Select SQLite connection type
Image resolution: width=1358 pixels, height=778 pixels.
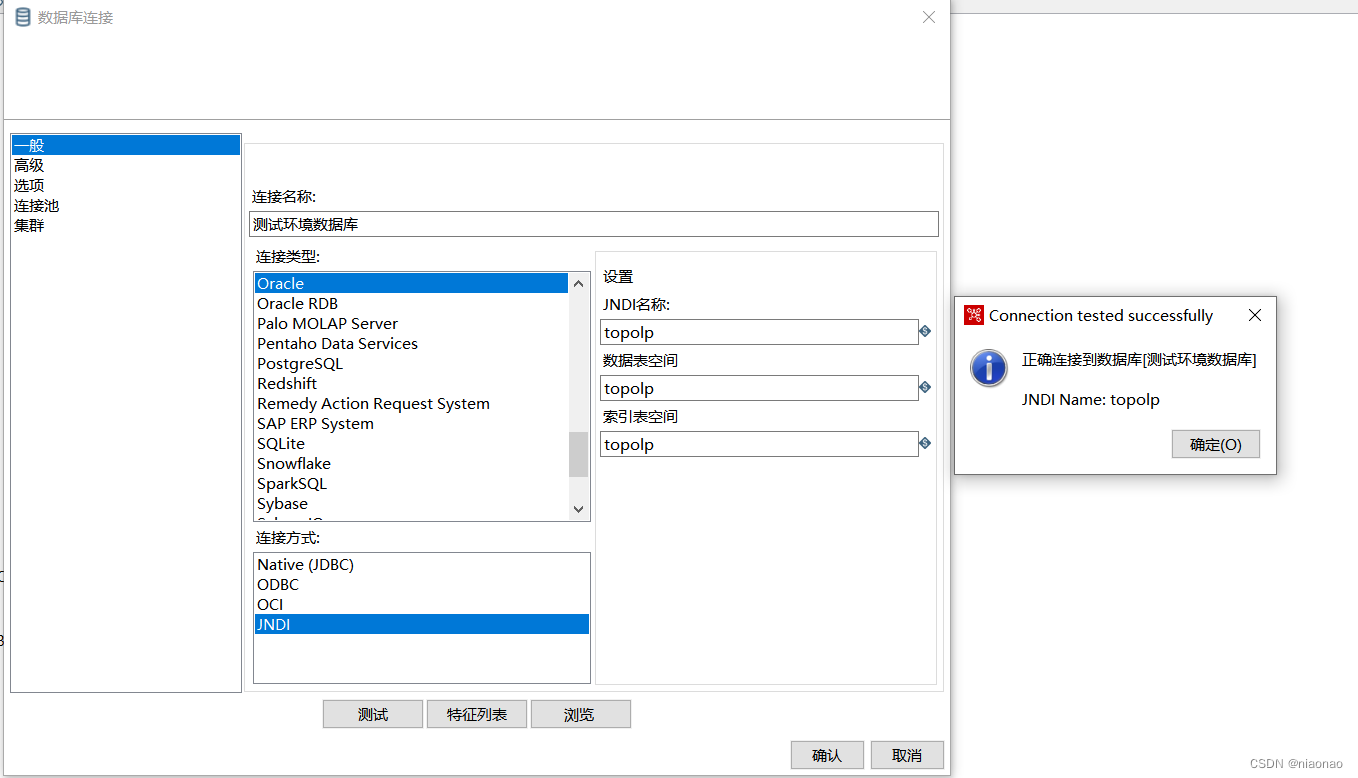(411, 443)
